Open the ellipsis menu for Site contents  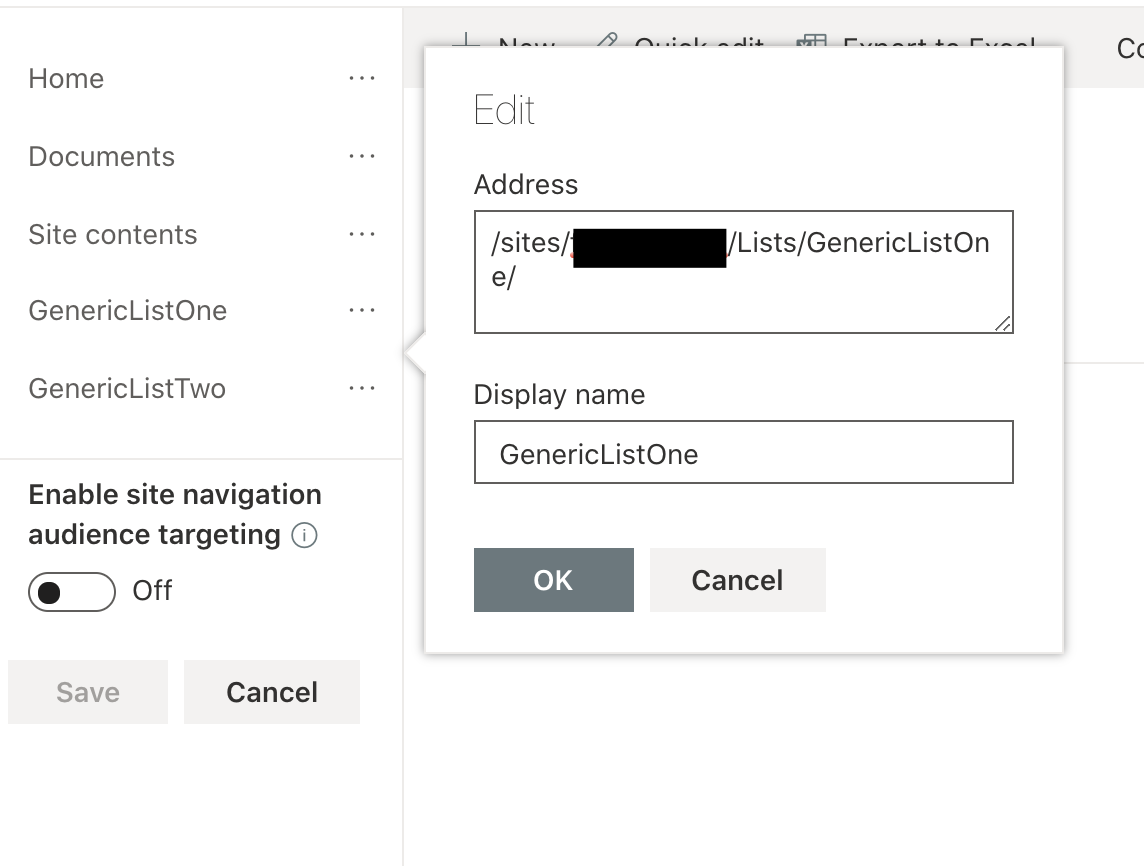click(362, 234)
